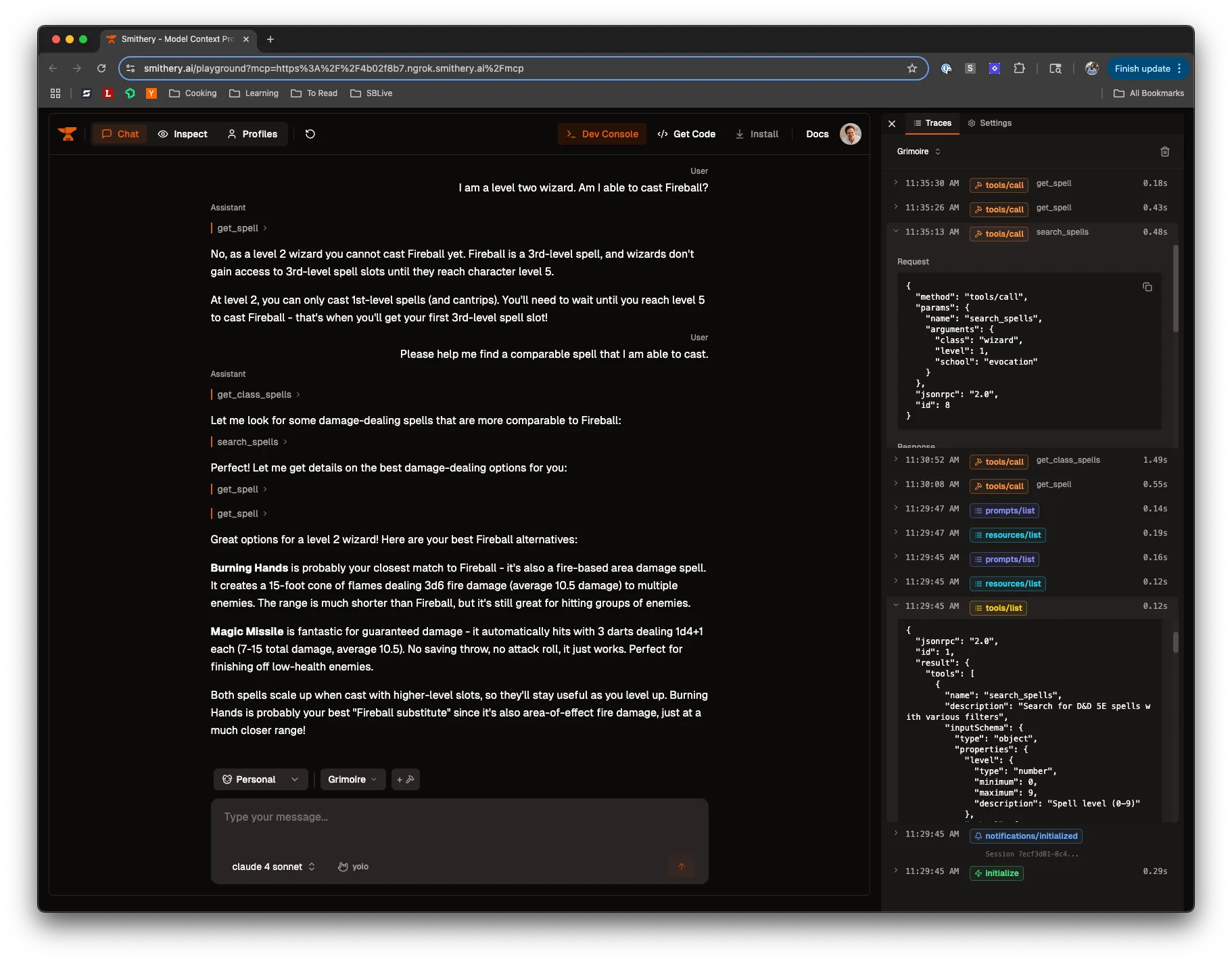Open the Chrome profile avatar
Screen dimensions: 1232x962
coord(1091,68)
